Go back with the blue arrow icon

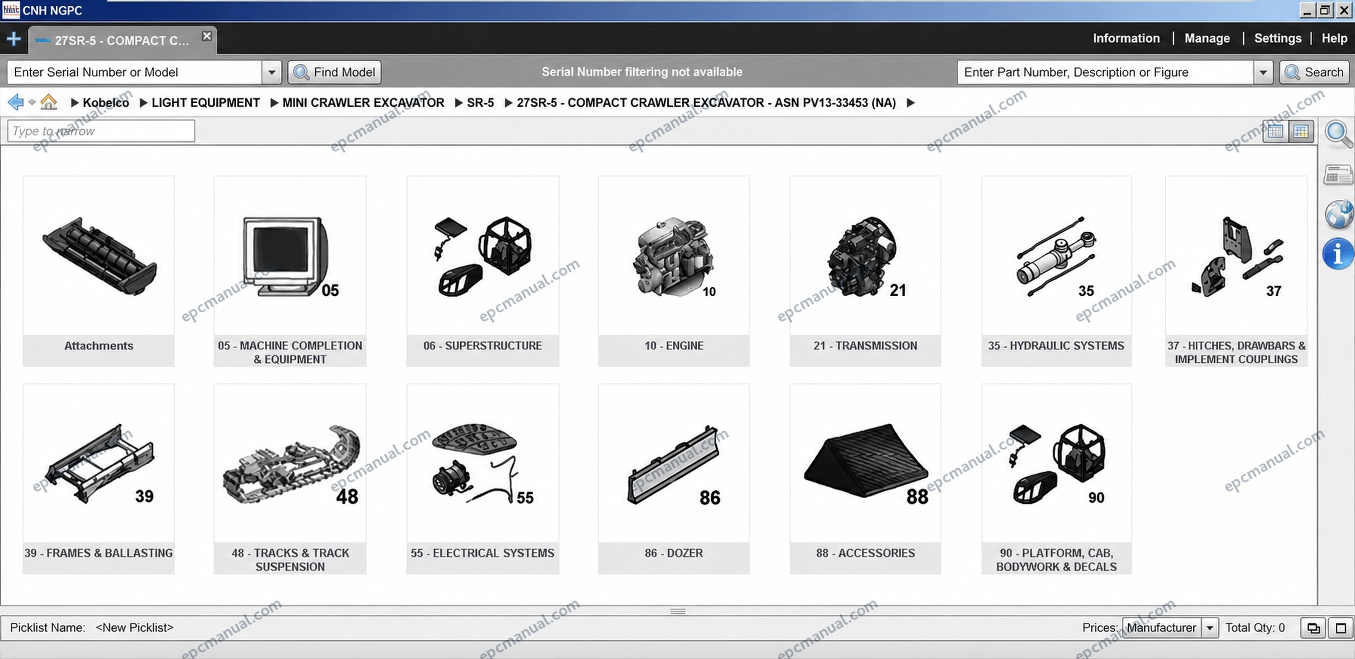pyautogui.click(x=15, y=102)
